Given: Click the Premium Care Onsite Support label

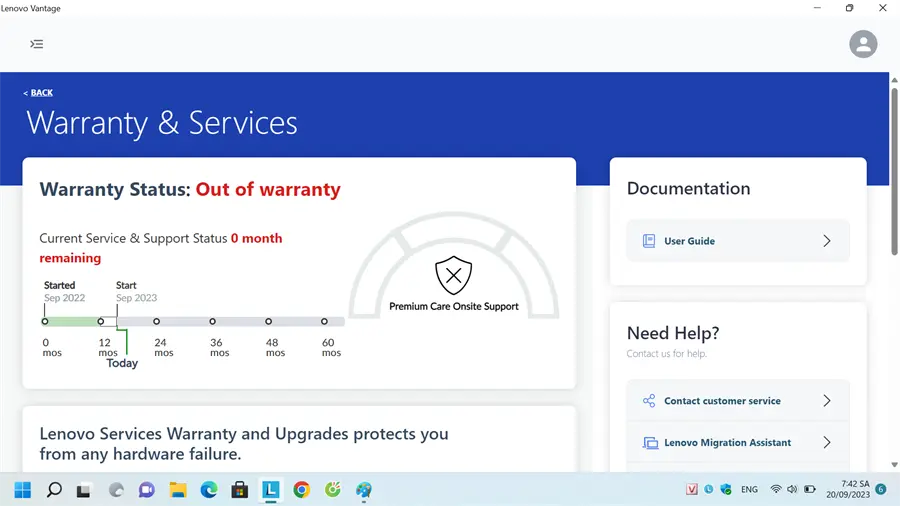Looking at the screenshot, I should pyautogui.click(x=453, y=306).
